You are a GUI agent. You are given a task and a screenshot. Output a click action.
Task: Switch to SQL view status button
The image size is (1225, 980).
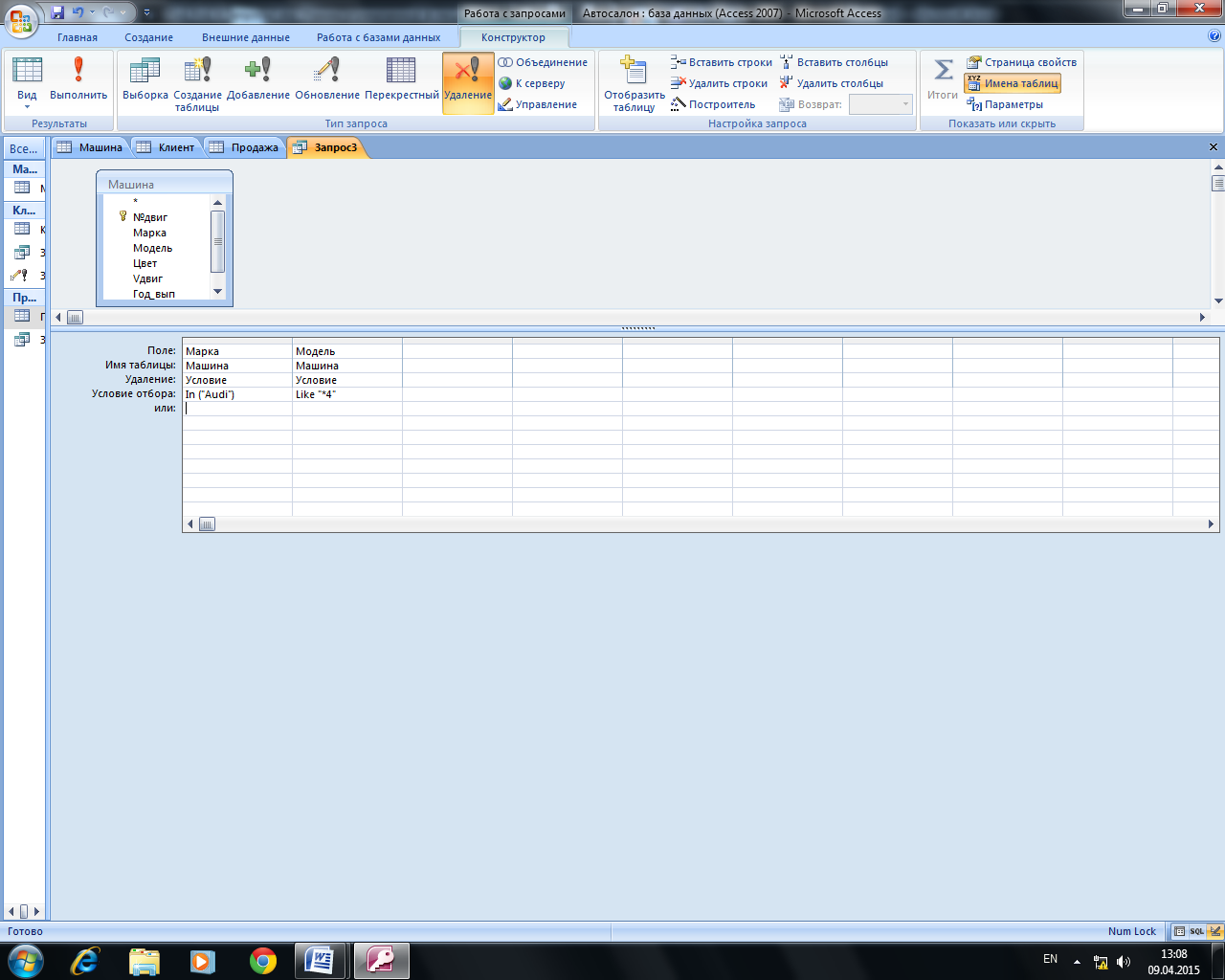pos(1197,931)
